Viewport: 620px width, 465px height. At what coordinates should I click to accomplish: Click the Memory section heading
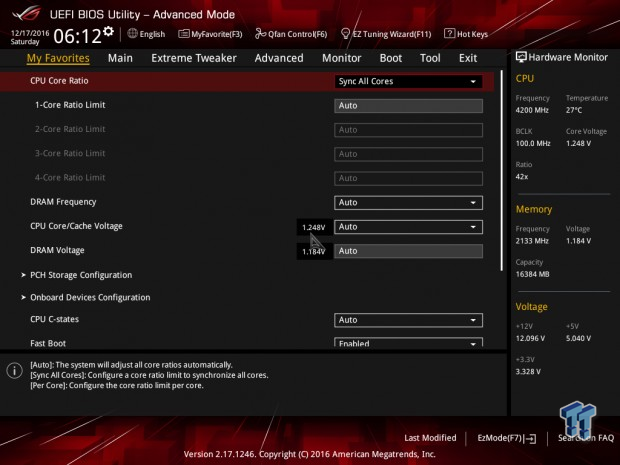[534, 209]
